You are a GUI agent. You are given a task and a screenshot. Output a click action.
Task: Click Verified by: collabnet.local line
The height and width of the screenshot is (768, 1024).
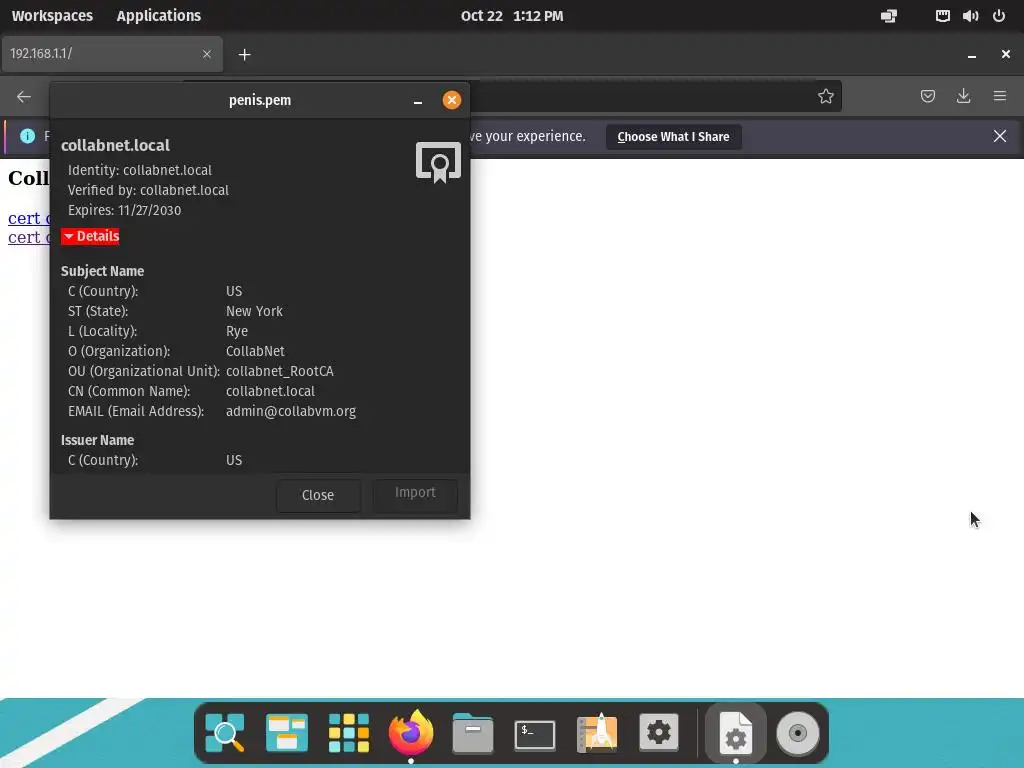click(x=148, y=190)
